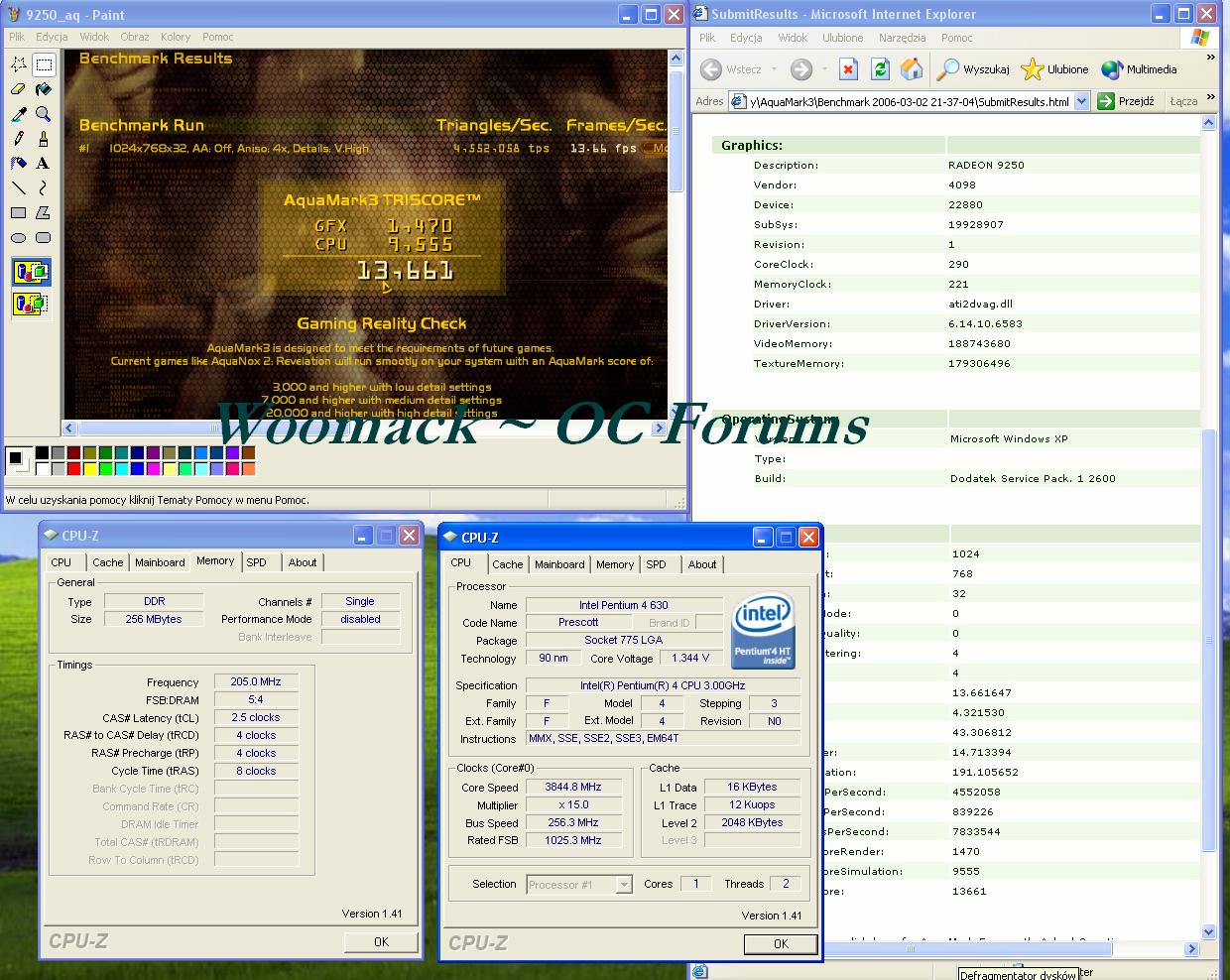
Task: Click the Refresh icon in Internet Explorer
Action: tap(880, 69)
